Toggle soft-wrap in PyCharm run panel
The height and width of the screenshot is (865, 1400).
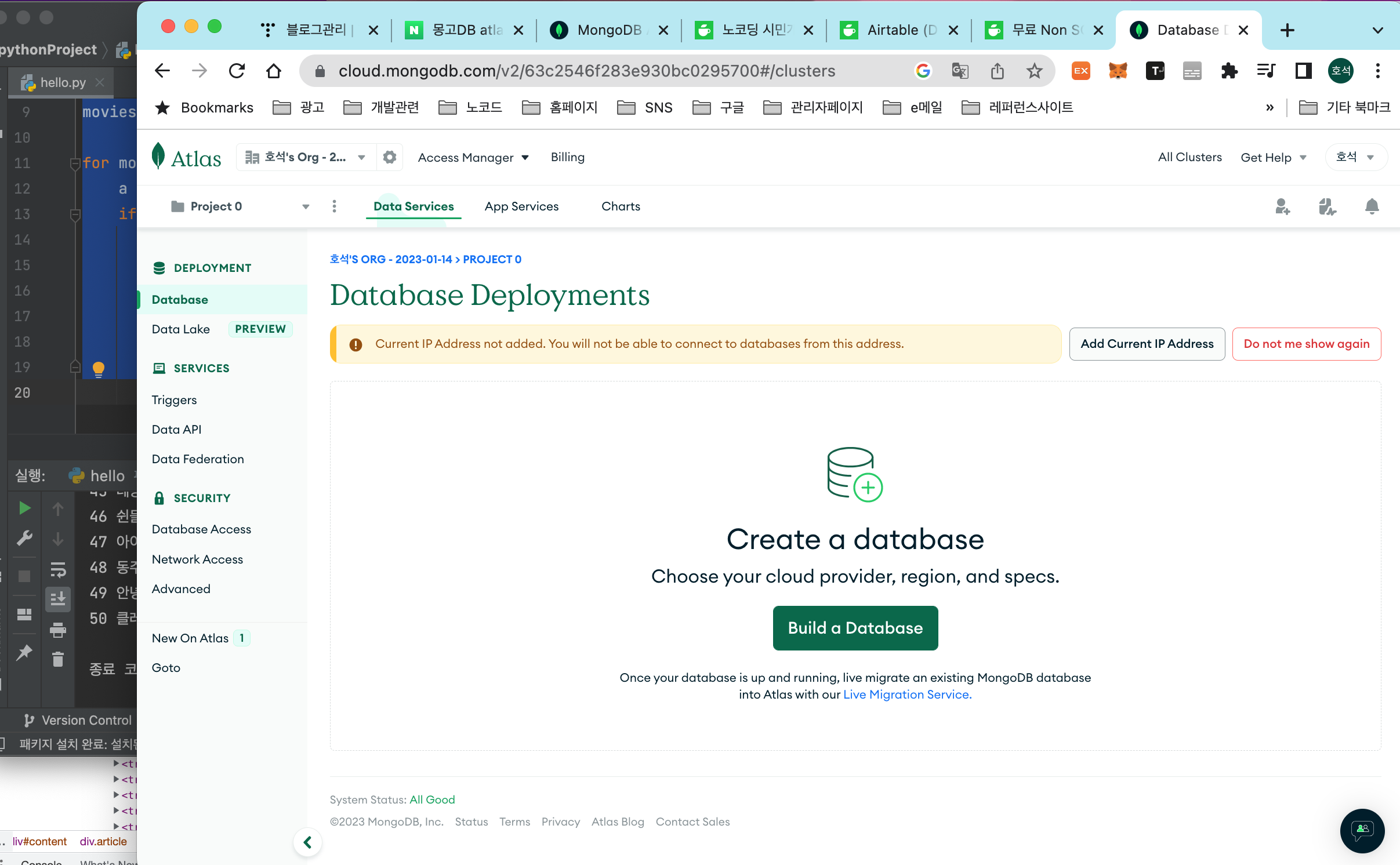(x=58, y=570)
